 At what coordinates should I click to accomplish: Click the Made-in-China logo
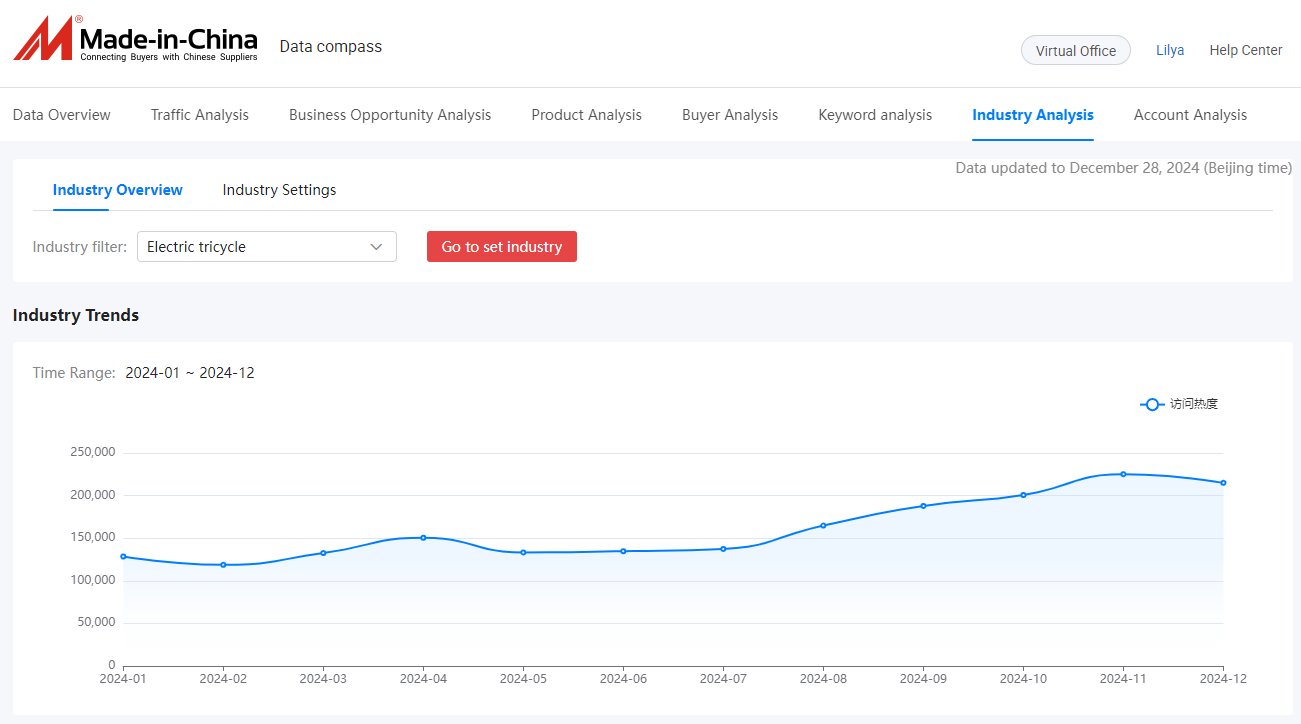(135, 40)
